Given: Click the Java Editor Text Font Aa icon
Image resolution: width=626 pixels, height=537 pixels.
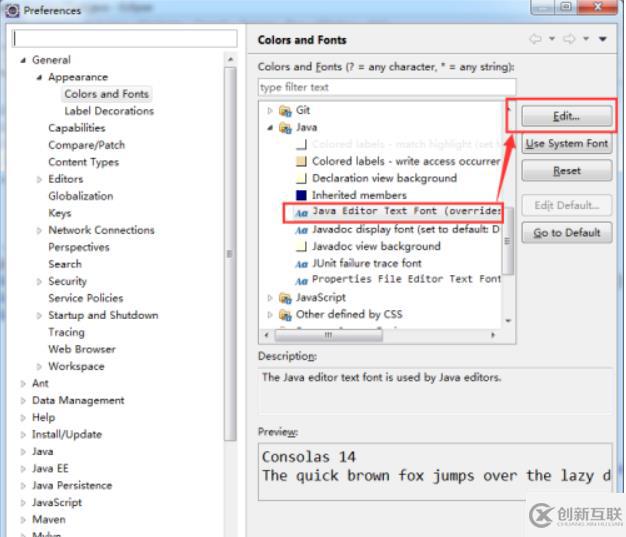Looking at the screenshot, I should (301, 213).
